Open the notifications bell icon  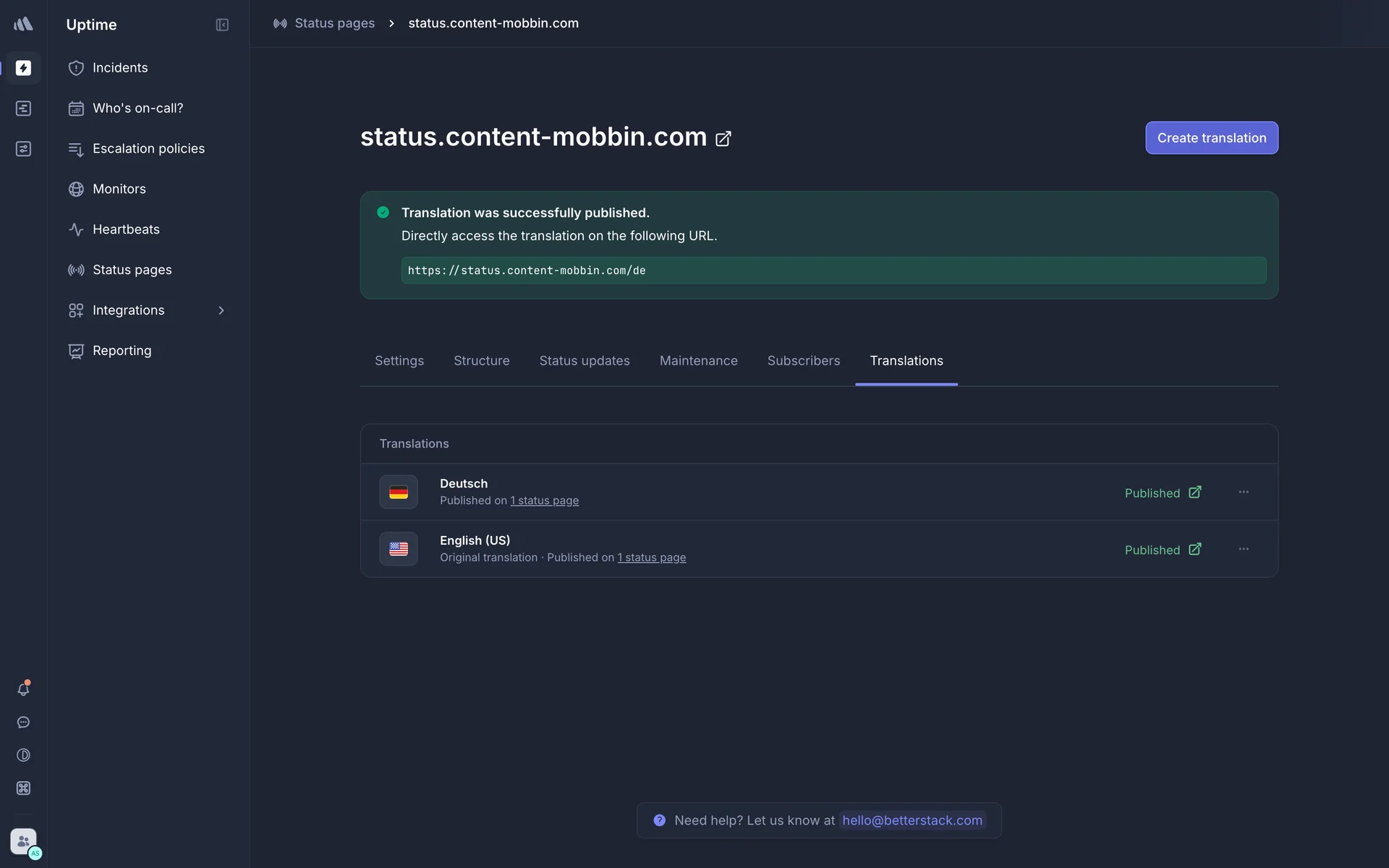click(23, 689)
